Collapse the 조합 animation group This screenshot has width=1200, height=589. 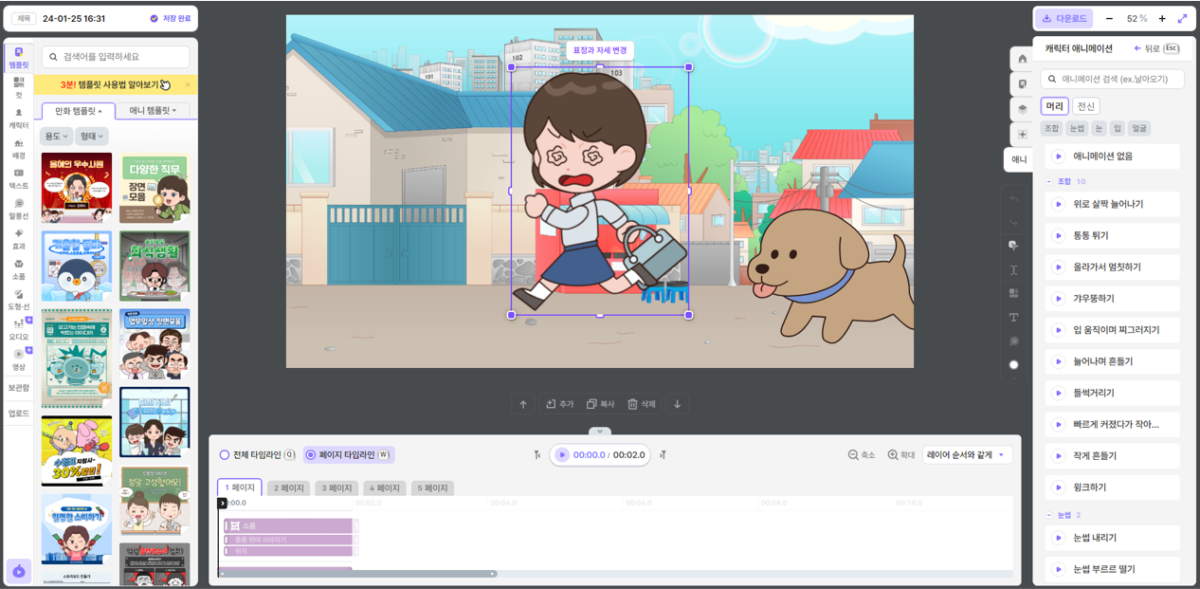(1049, 181)
